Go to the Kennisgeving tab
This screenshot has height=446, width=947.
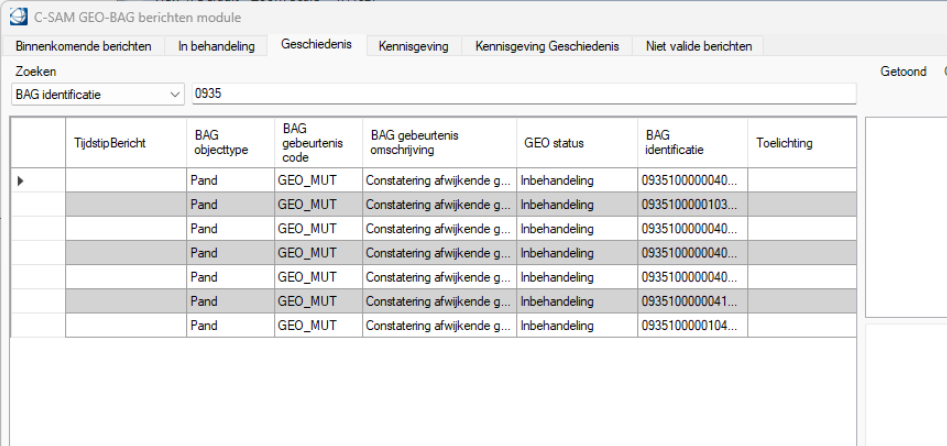(414, 46)
